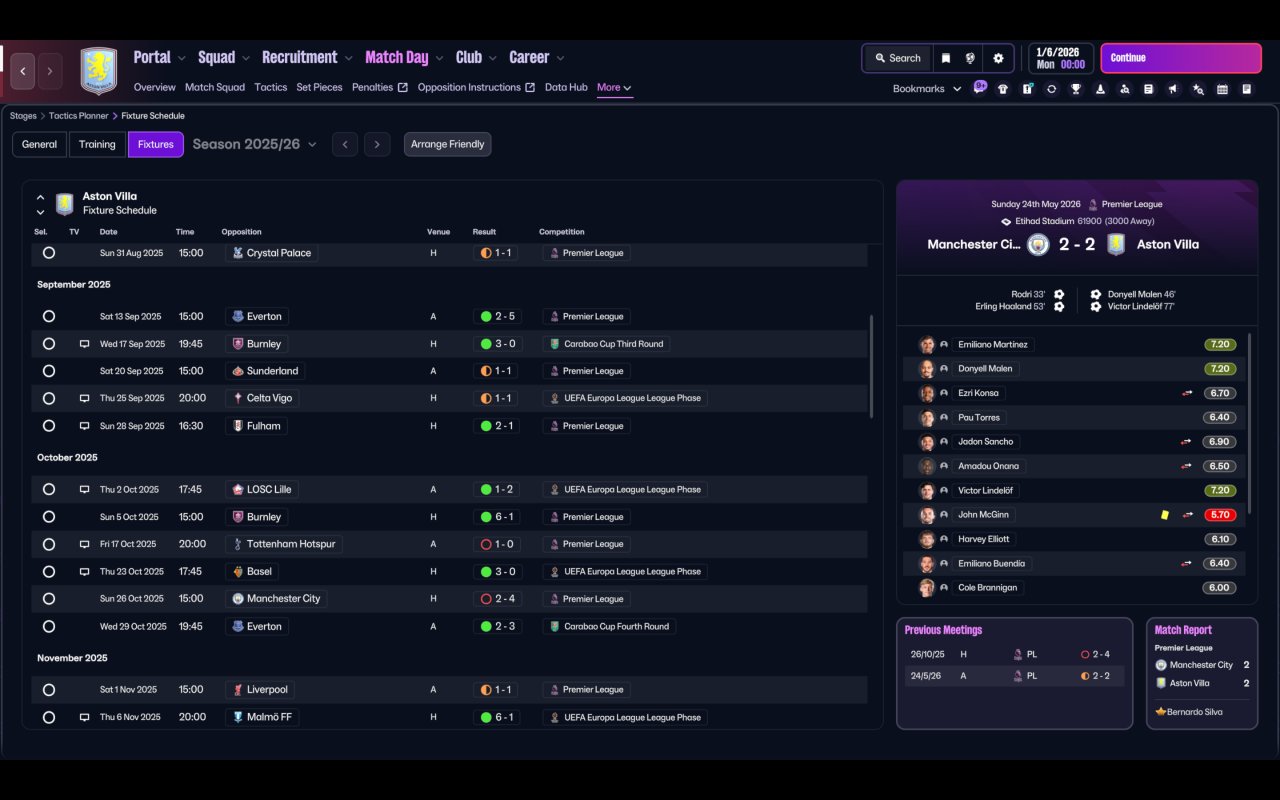Select the Sunderland fixture radio button
Screen dimensions: 1280x800
tap(48, 371)
